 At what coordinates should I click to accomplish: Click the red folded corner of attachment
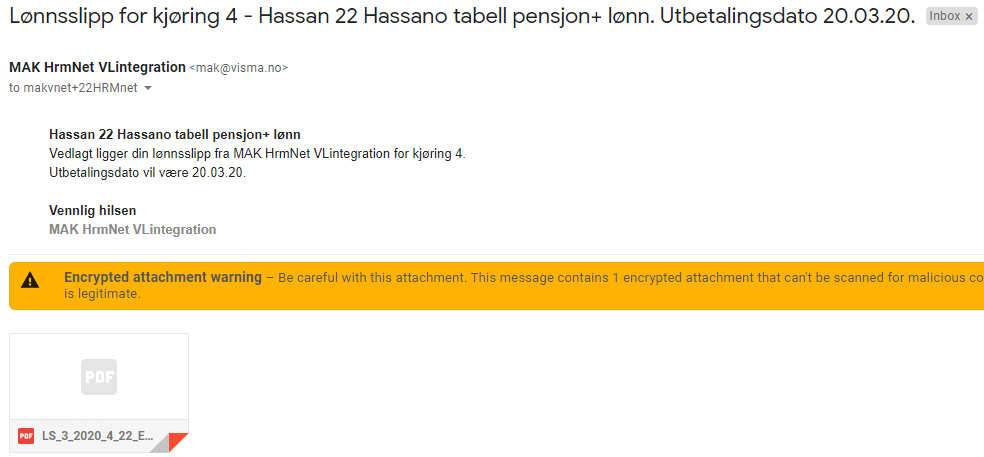(178, 442)
